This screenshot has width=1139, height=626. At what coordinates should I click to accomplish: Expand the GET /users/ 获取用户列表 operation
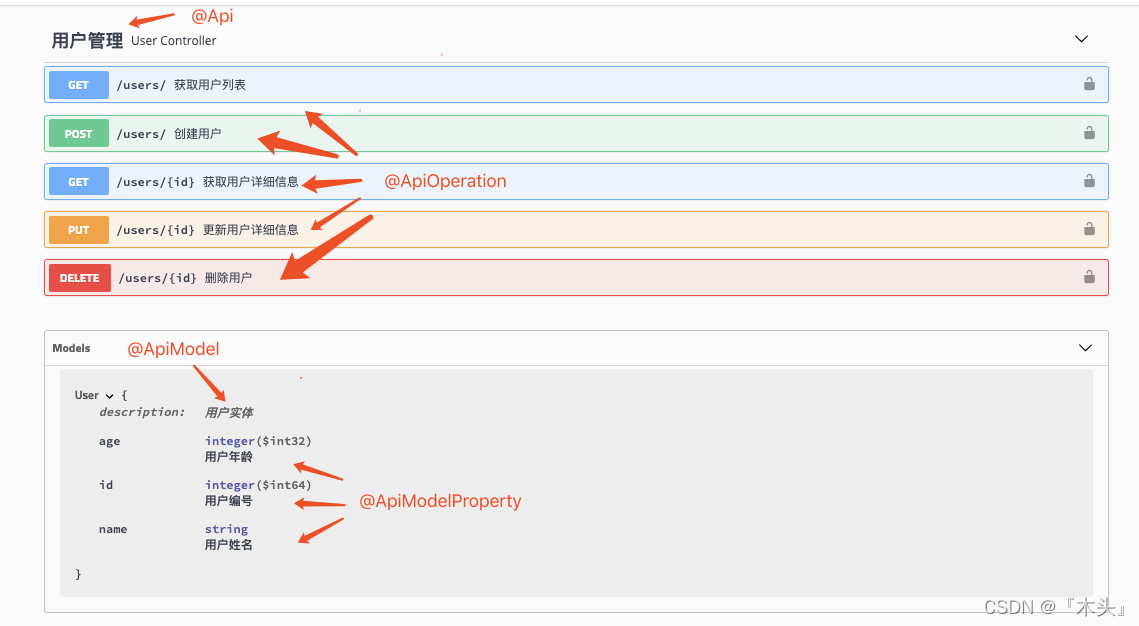click(x=576, y=84)
